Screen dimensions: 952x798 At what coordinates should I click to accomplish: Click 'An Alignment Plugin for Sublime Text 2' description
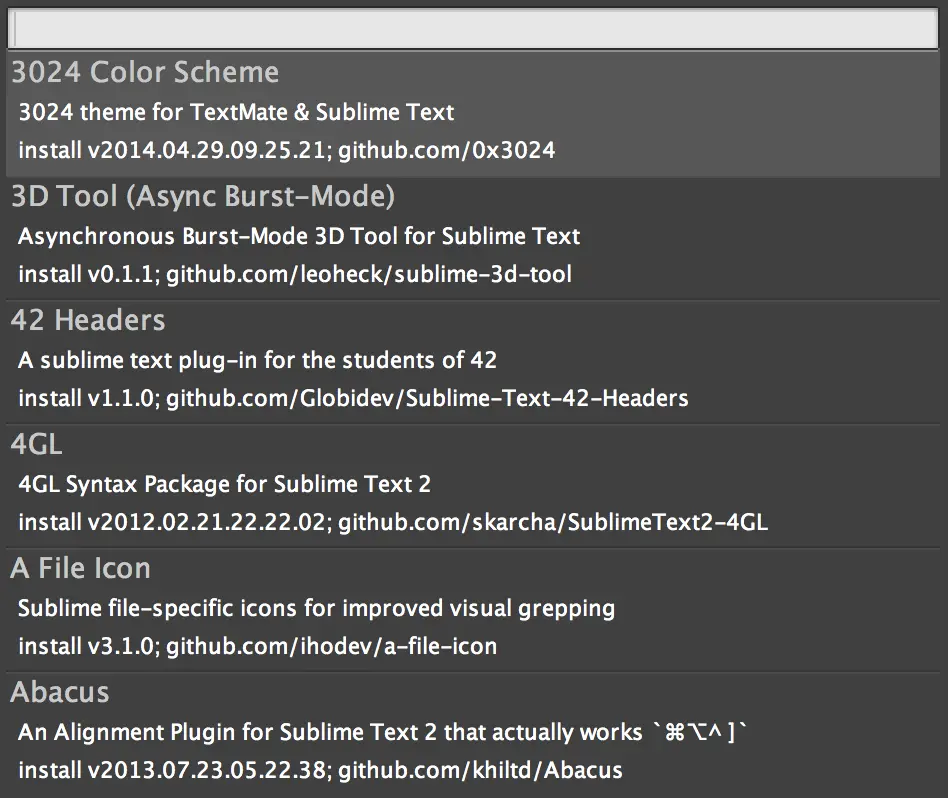[382, 732]
